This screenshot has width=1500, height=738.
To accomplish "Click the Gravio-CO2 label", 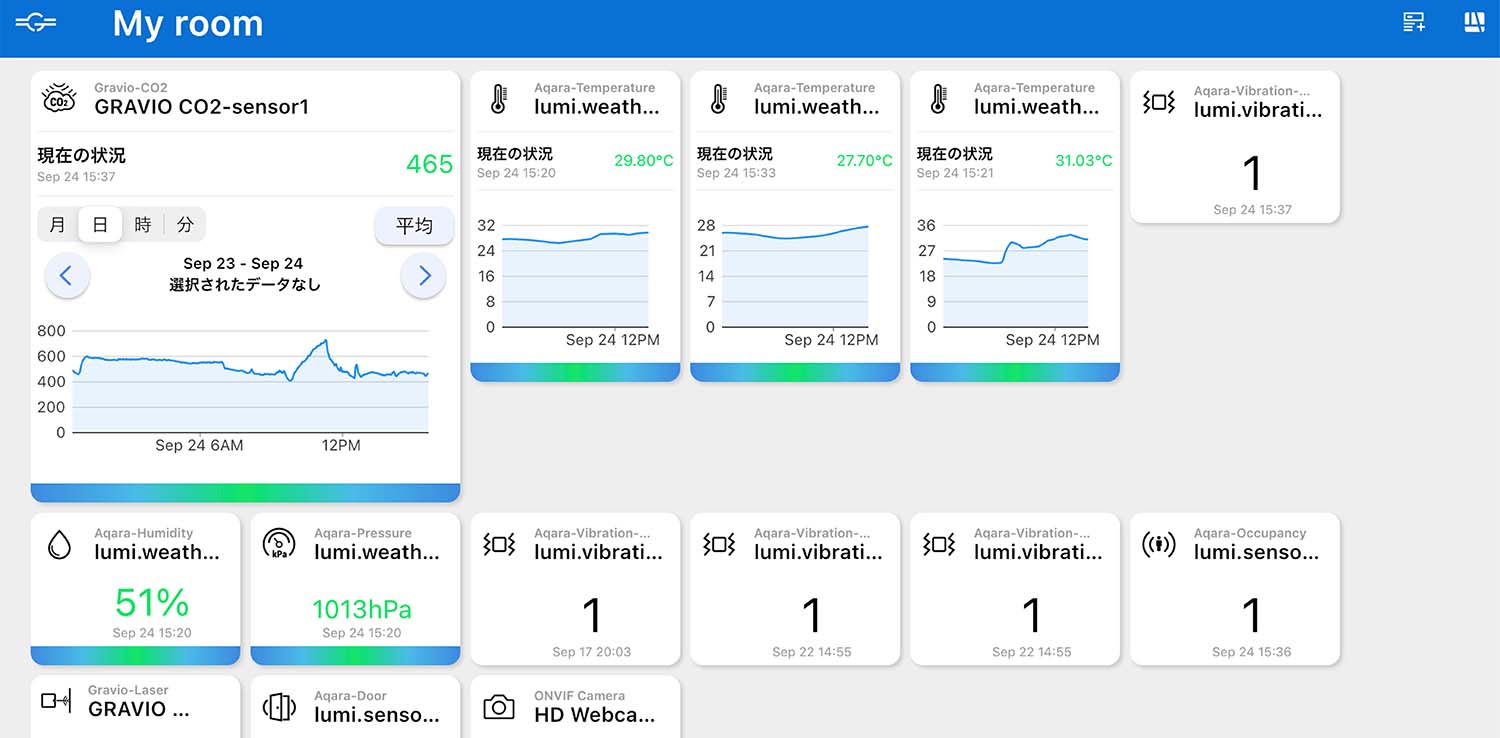I will (x=131, y=88).
